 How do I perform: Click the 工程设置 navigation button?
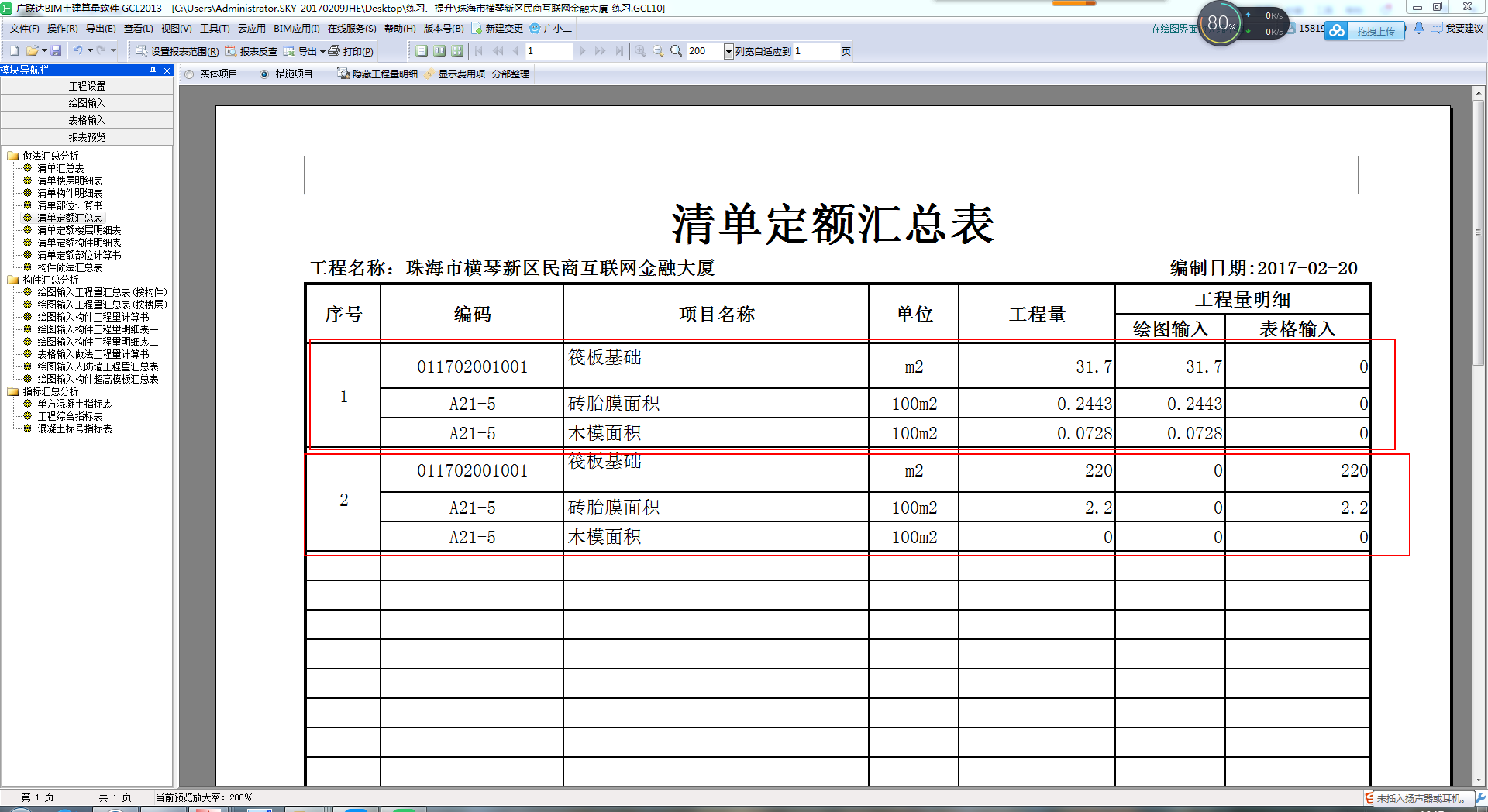[x=87, y=86]
